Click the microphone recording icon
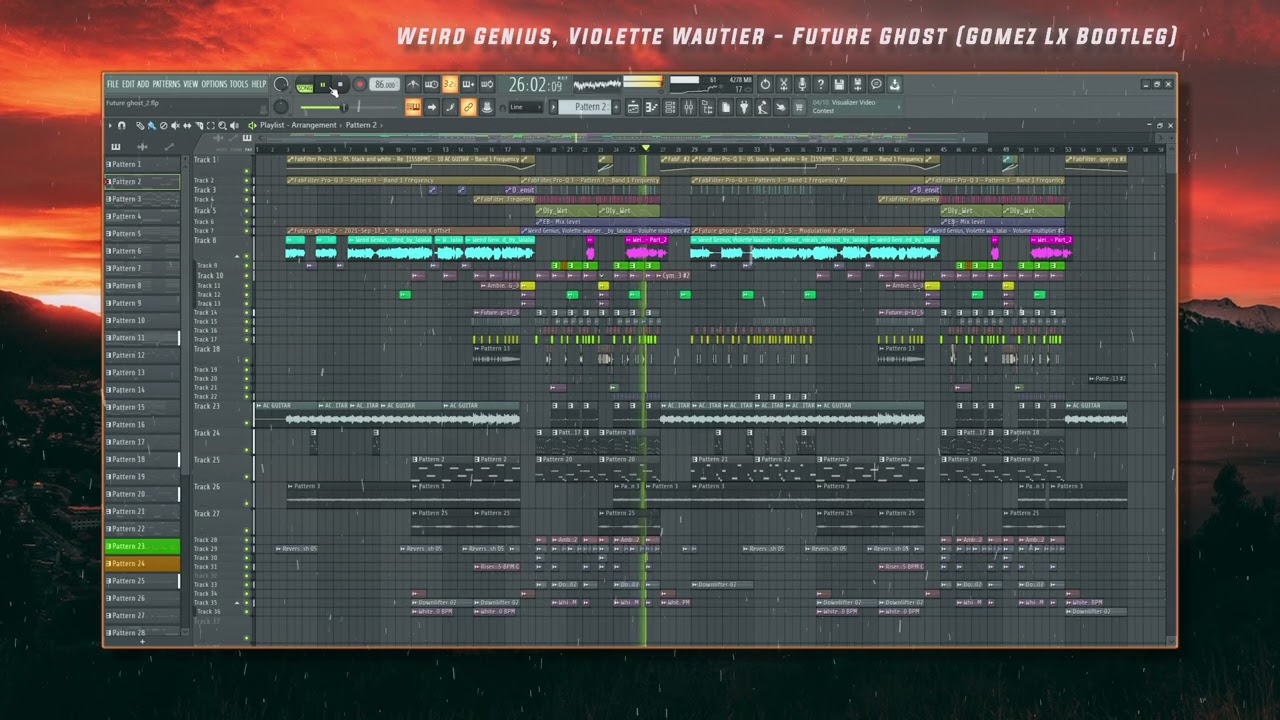The width and height of the screenshot is (1280, 720). pyautogui.click(x=802, y=84)
